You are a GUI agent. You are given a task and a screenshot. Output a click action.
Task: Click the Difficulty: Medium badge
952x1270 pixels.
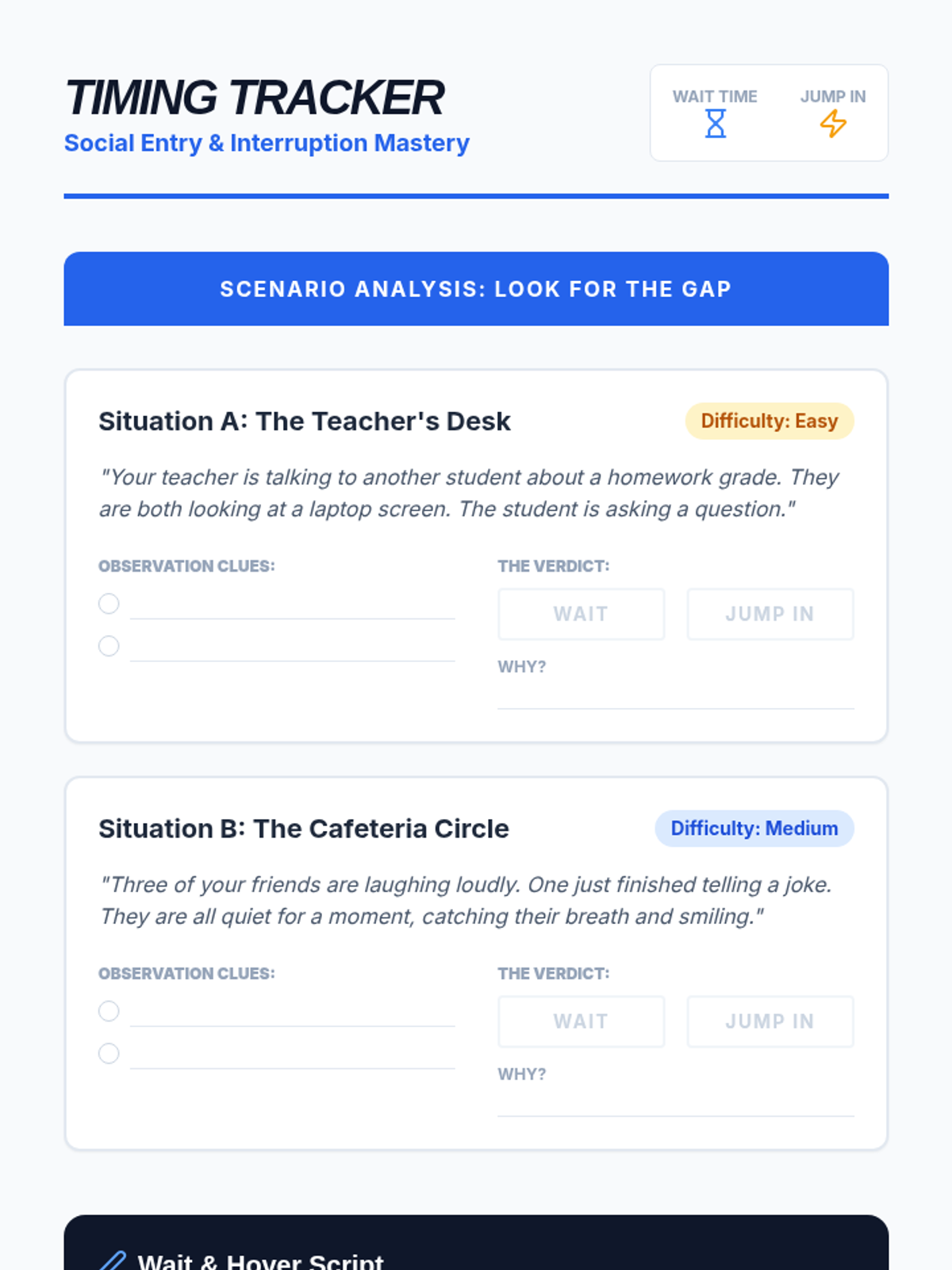[754, 829]
